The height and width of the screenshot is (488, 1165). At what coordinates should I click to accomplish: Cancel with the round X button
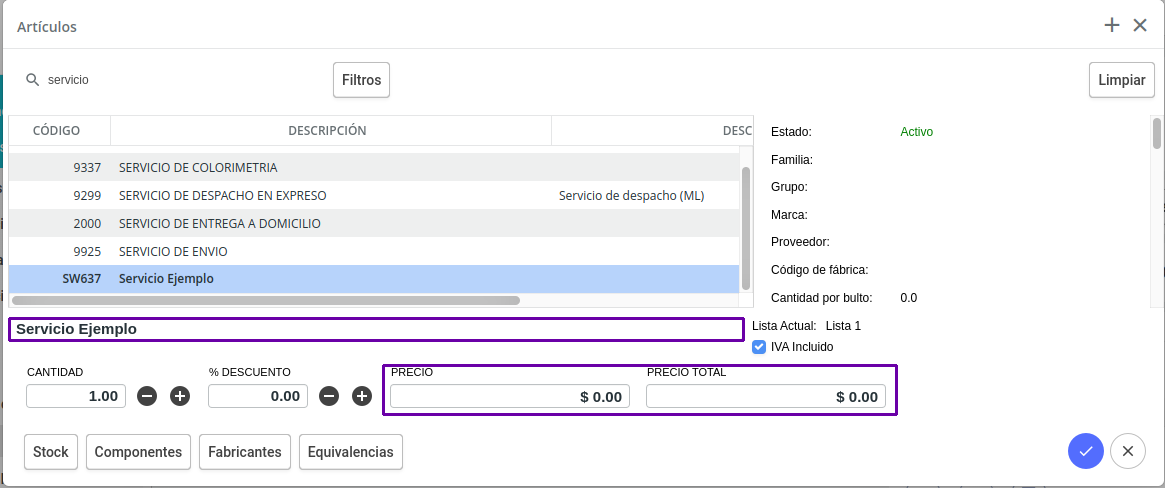pos(1128,451)
